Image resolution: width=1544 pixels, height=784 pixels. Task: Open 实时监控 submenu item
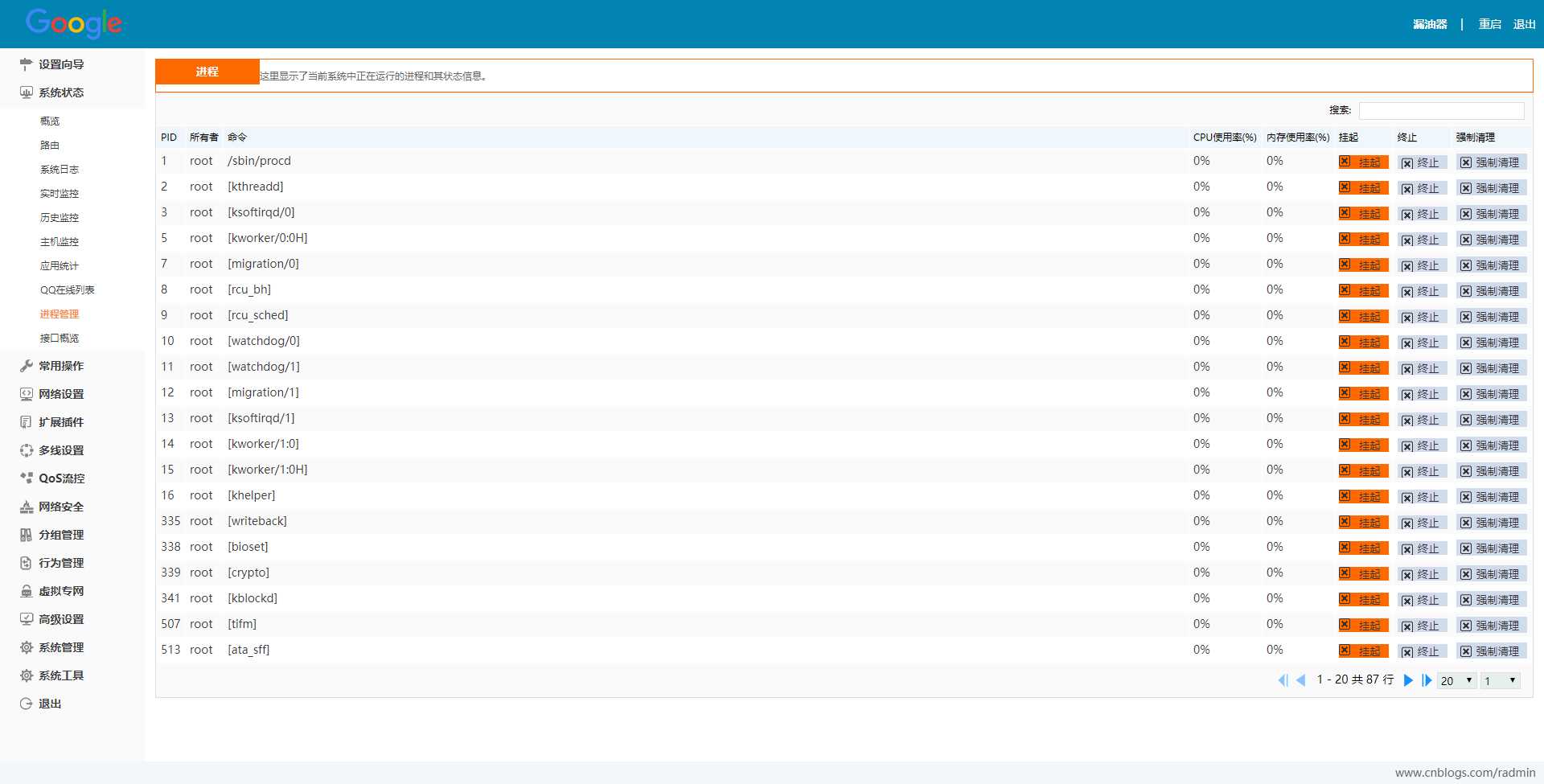click(60, 194)
